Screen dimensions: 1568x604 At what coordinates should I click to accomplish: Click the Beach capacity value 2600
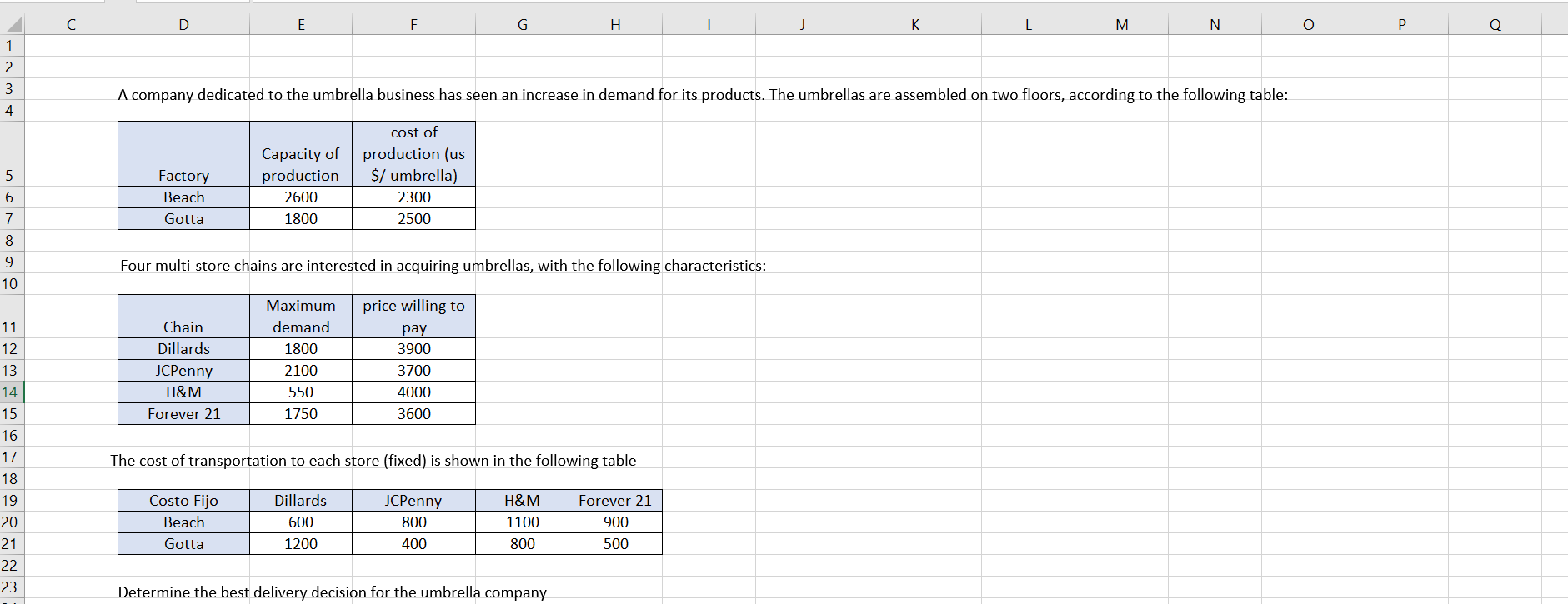click(x=301, y=197)
